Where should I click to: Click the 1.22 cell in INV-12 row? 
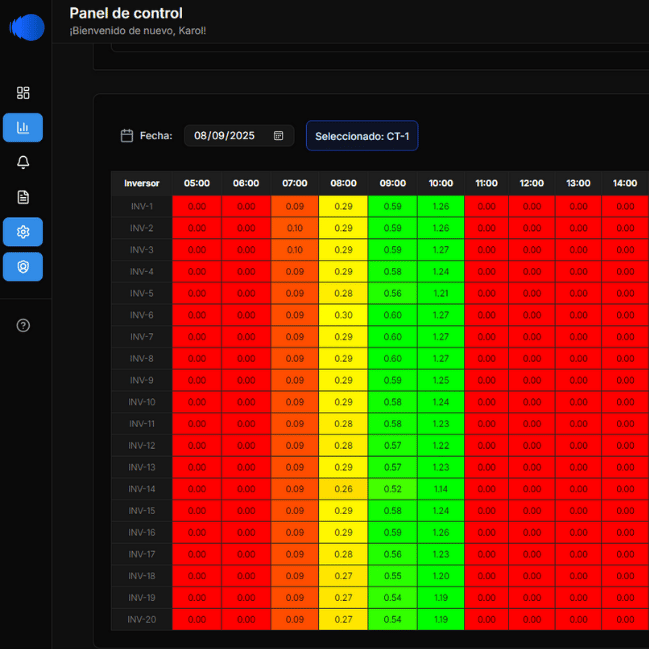tap(441, 445)
